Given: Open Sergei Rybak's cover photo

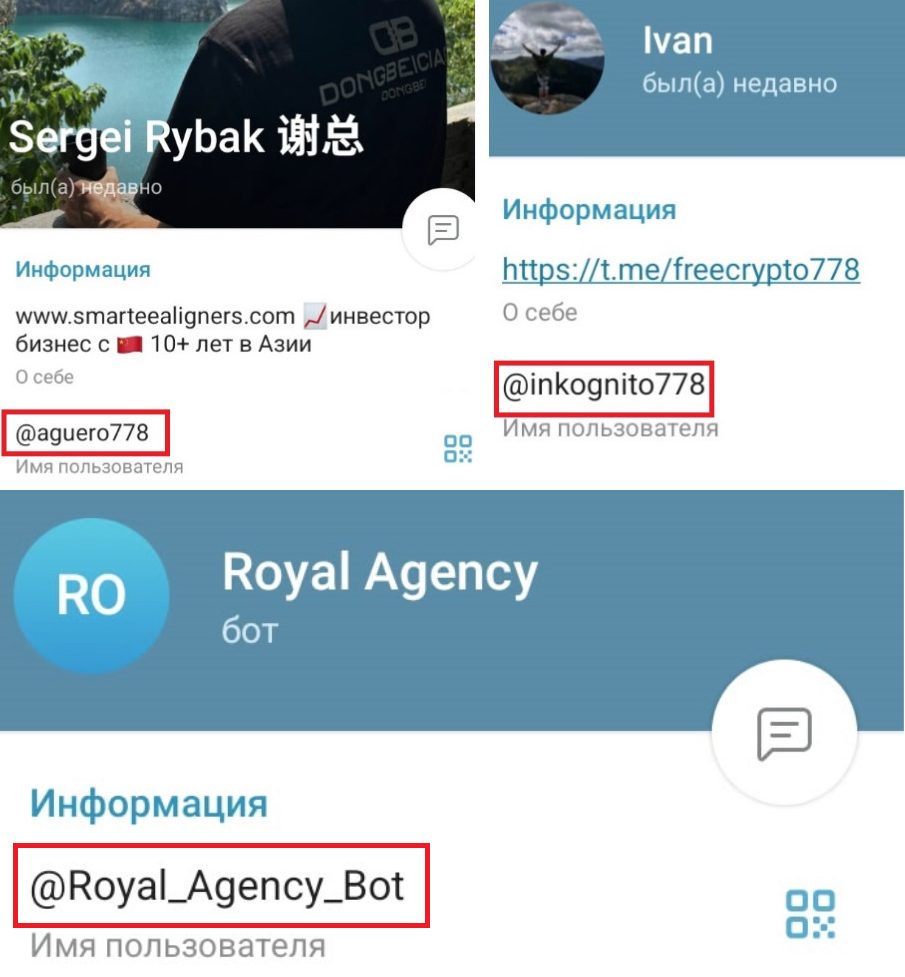Looking at the screenshot, I should [x=237, y=113].
